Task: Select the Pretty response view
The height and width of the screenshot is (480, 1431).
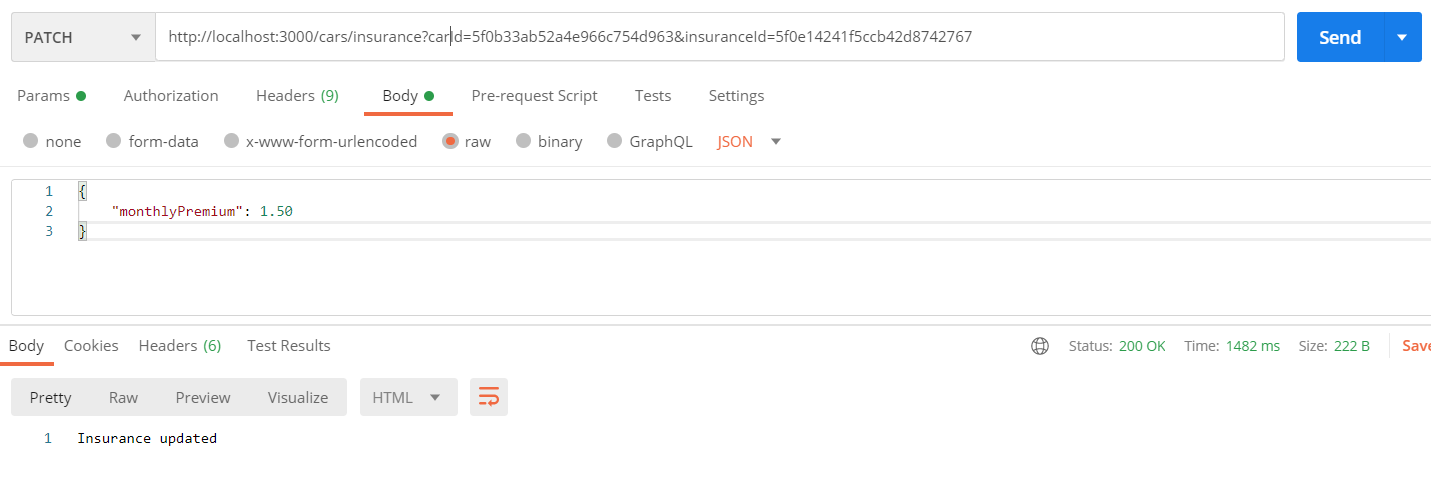Action: tap(50, 397)
